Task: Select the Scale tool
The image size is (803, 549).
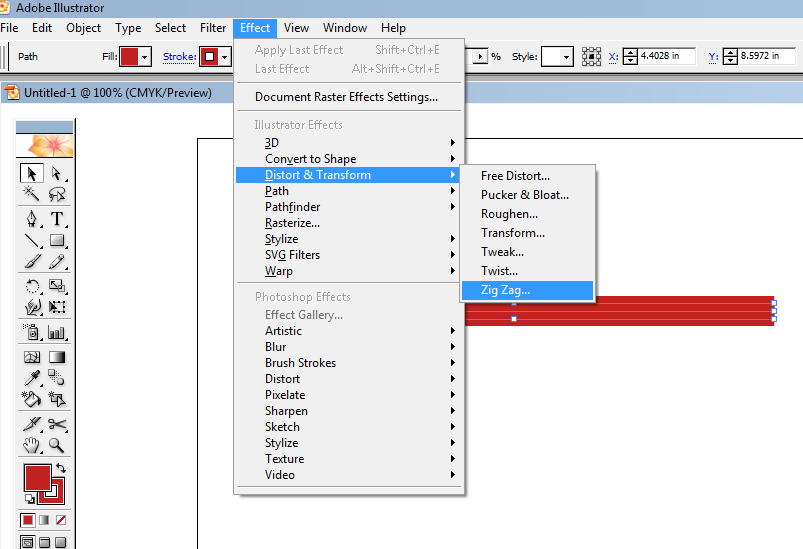Action: click(x=57, y=286)
